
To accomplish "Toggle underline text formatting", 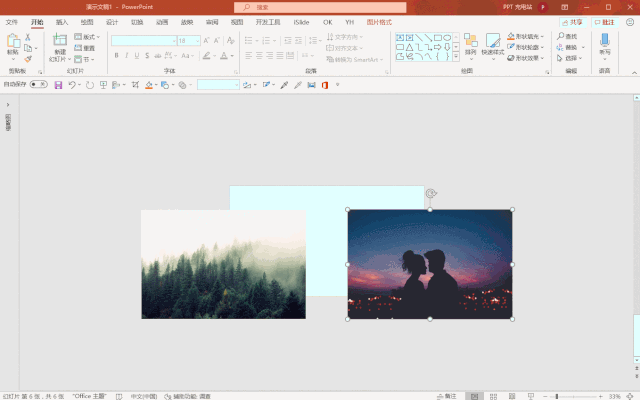I will (x=138, y=56).
